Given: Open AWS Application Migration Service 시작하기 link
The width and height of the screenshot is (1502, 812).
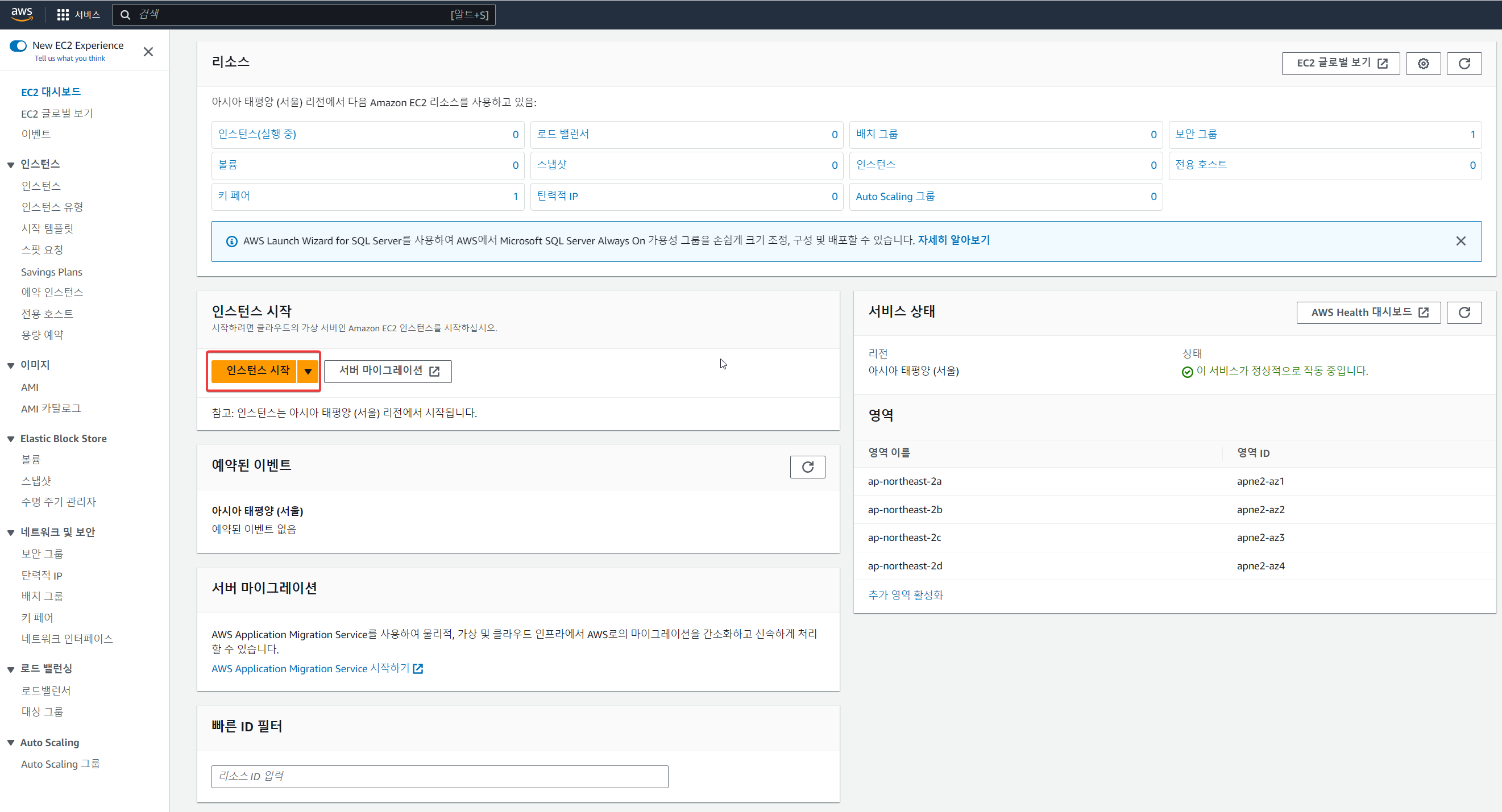Looking at the screenshot, I should tap(317, 669).
